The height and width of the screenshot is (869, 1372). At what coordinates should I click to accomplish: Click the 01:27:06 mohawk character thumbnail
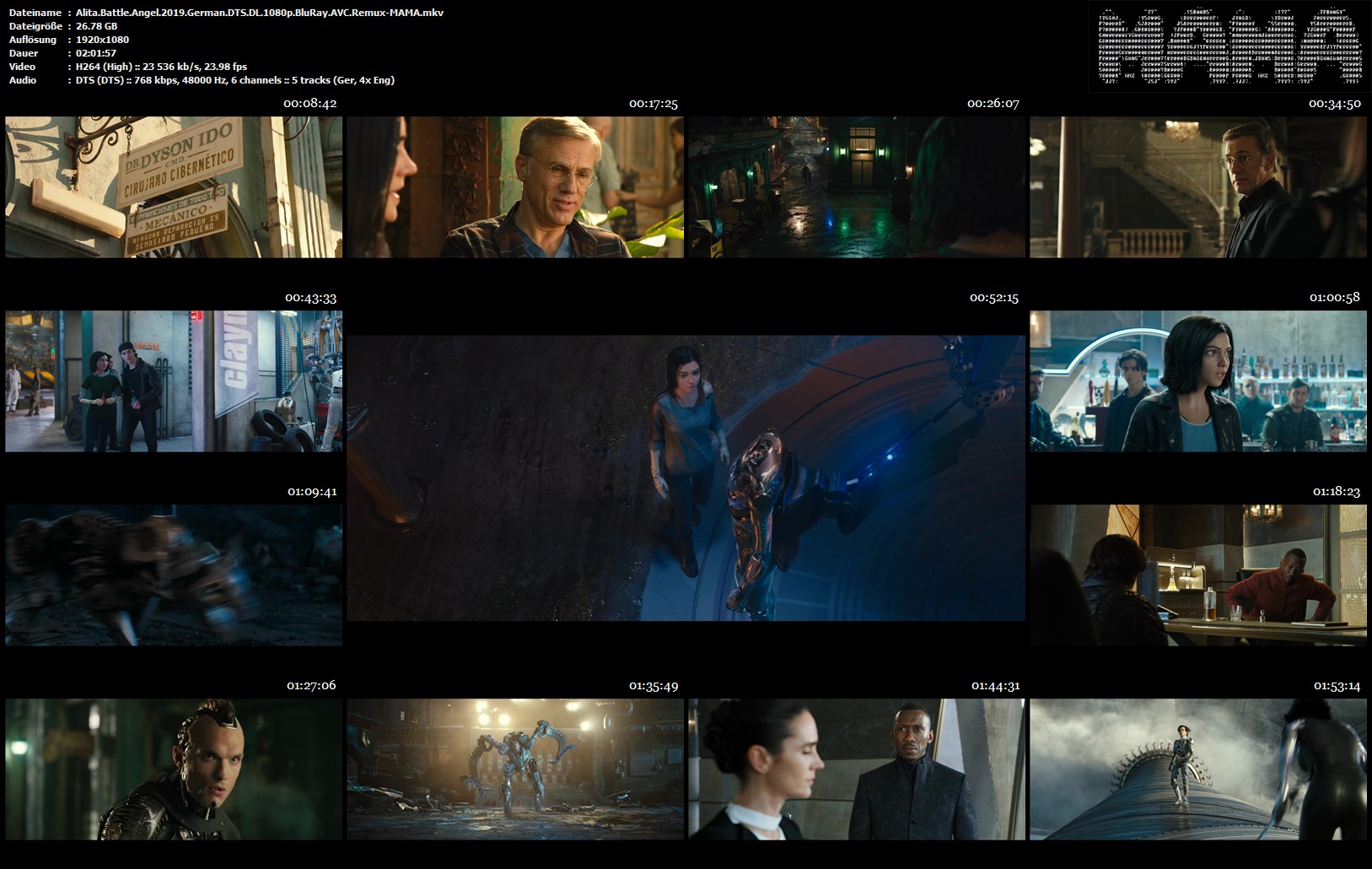(174, 769)
